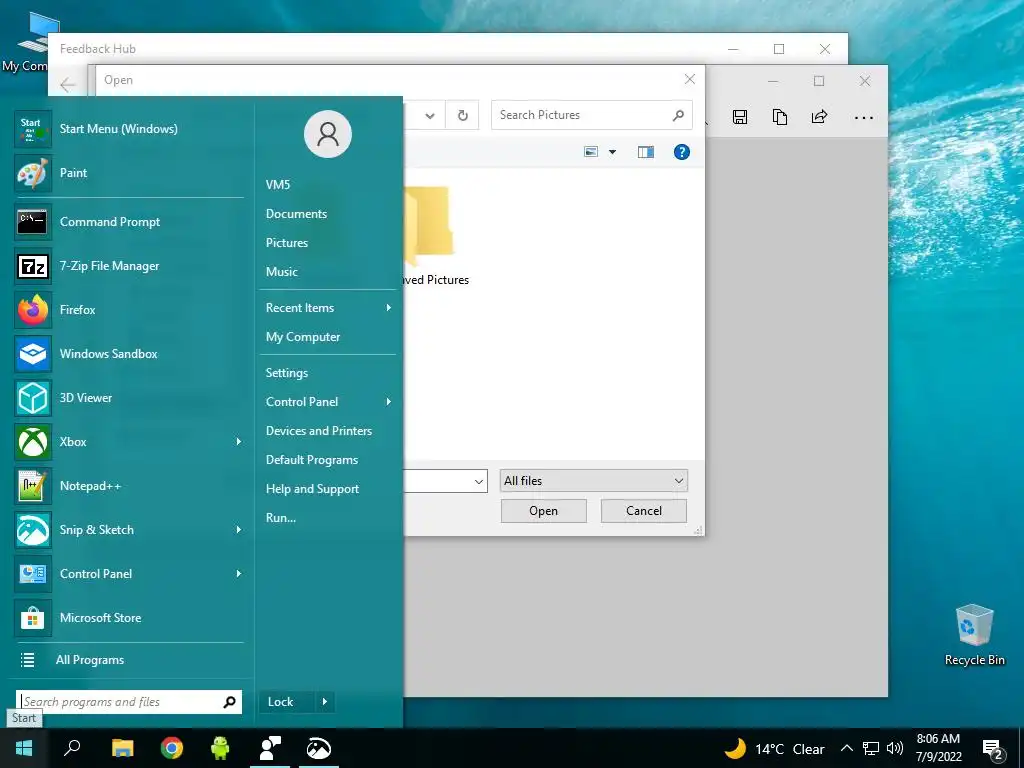Open Control Panel icon in program list
This screenshot has height=768, width=1024.
coord(33,574)
